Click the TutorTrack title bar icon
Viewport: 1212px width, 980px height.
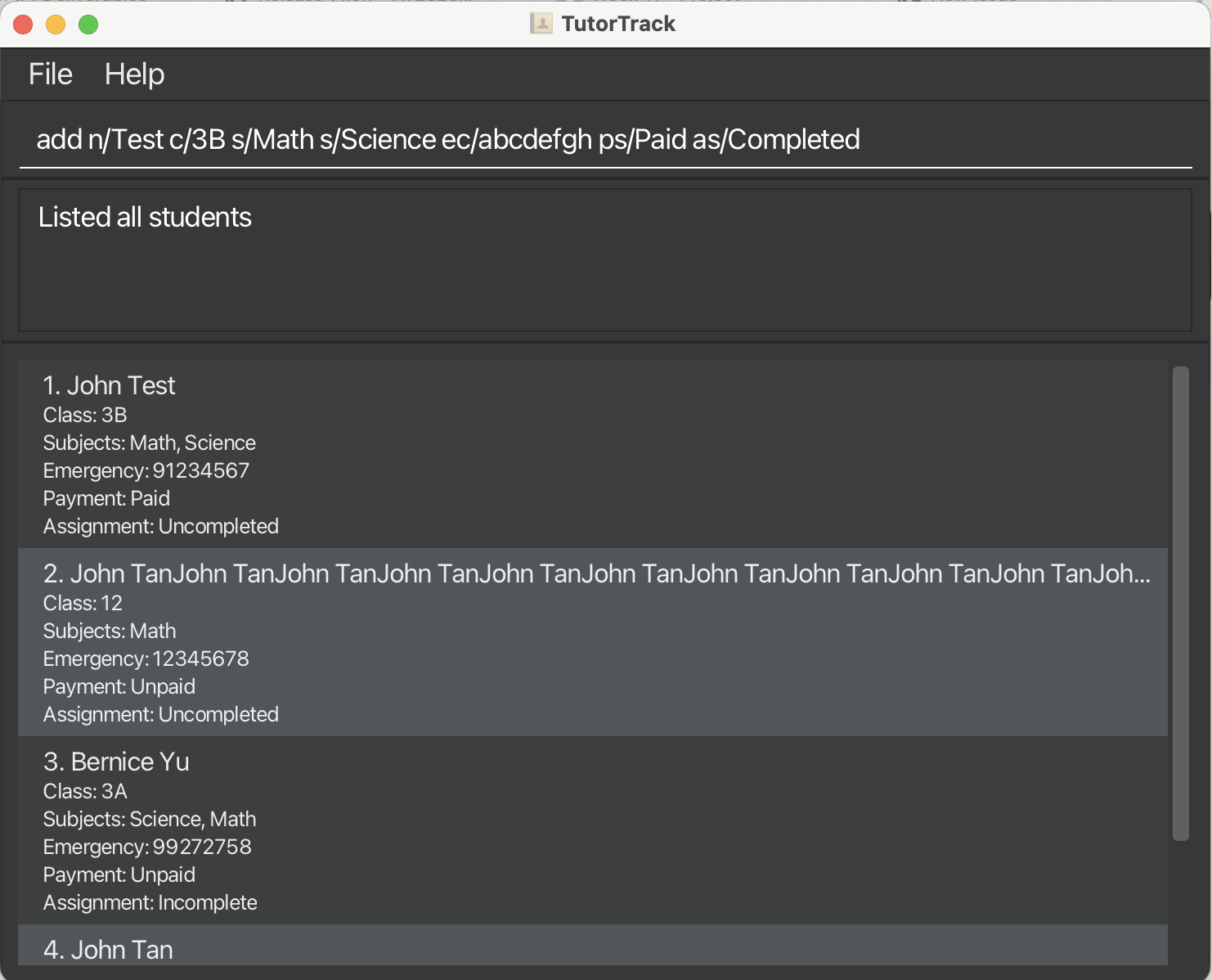pyautogui.click(x=541, y=24)
